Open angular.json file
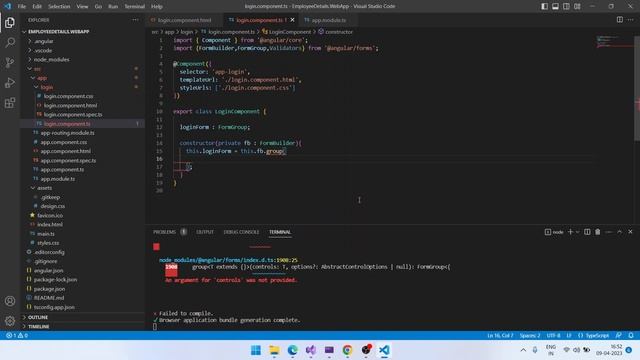 (48, 270)
